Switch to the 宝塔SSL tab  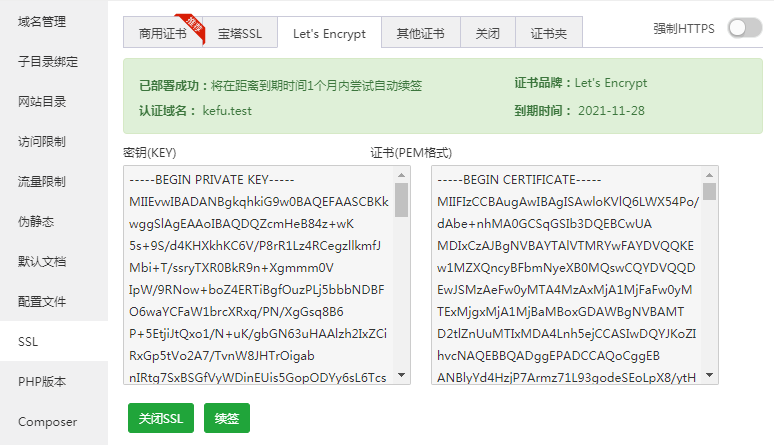pos(240,33)
